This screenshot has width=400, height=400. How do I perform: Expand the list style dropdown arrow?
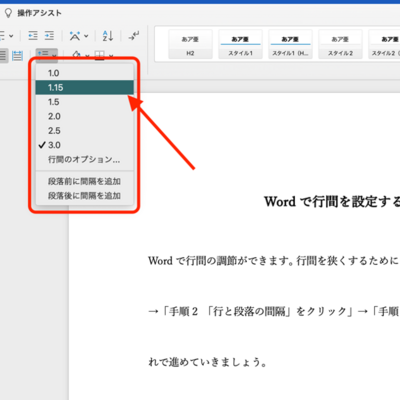(x=11, y=36)
